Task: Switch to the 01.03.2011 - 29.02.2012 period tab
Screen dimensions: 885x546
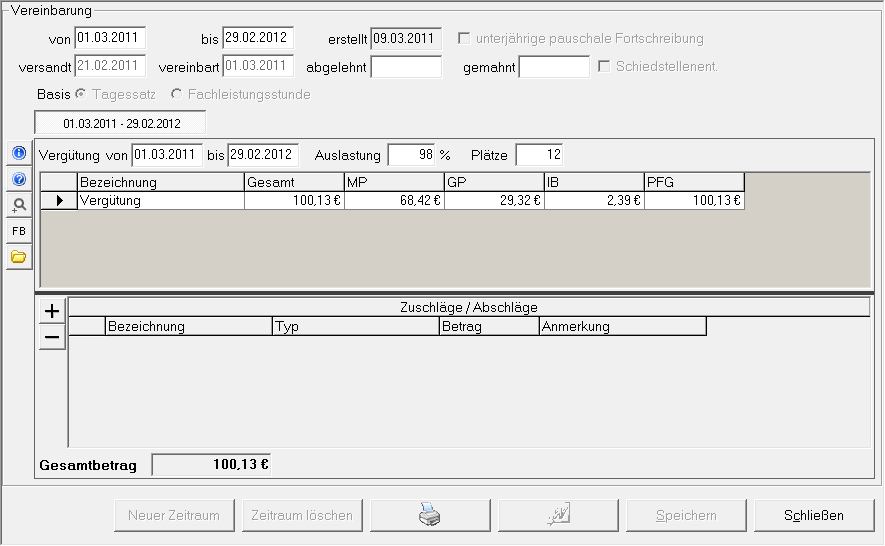Action: [120, 124]
